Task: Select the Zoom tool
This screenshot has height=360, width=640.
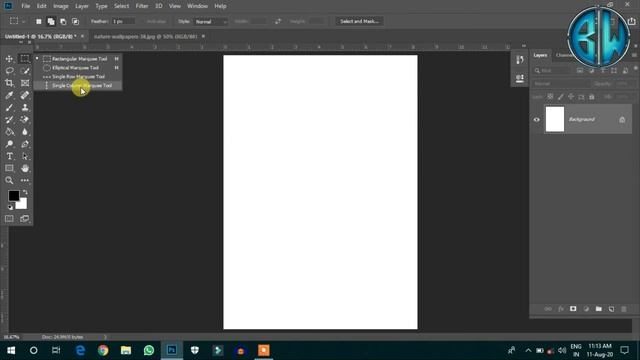Action: [x=9, y=180]
